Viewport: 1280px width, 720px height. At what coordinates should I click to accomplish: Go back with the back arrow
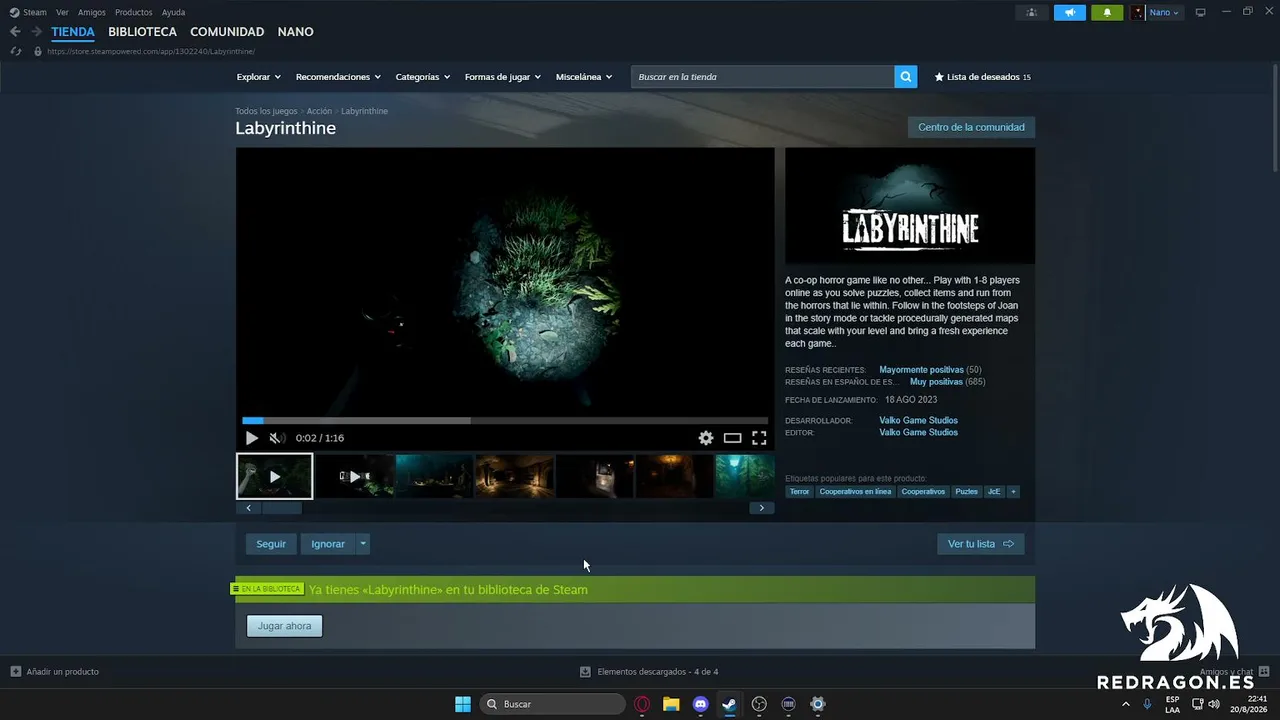(x=15, y=32)
